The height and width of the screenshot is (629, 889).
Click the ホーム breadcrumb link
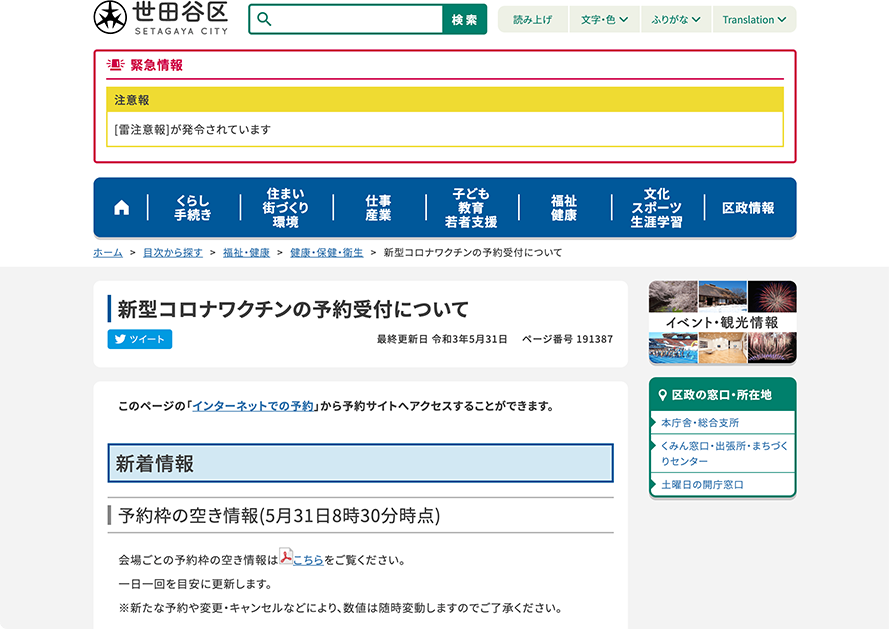108,252
